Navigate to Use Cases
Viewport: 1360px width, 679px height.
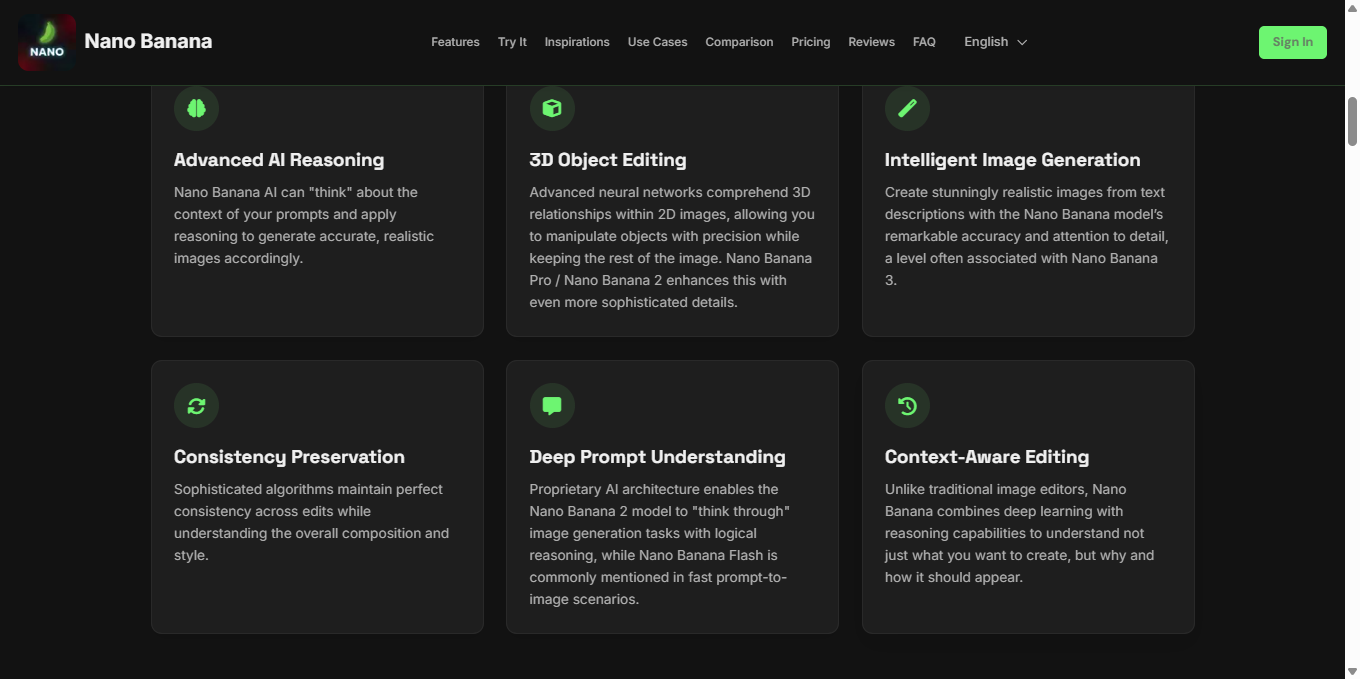pyautogui.click(x=657, y=42)
